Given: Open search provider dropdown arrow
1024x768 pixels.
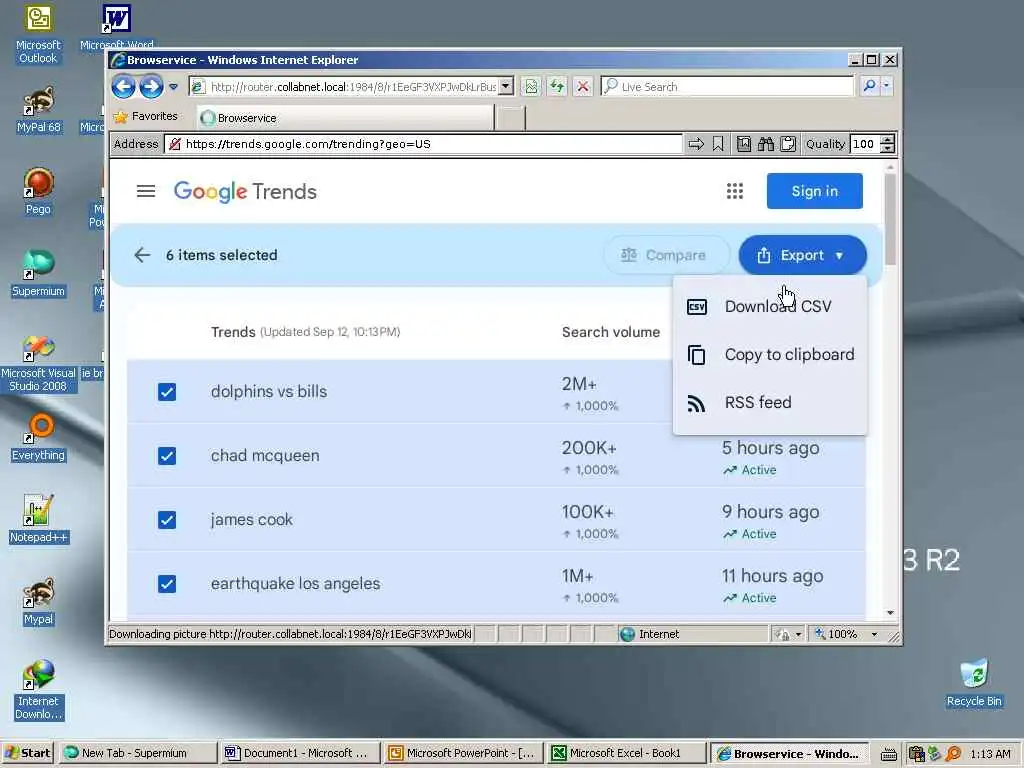Looking at the screenshot, I should (x=886, y=86).
